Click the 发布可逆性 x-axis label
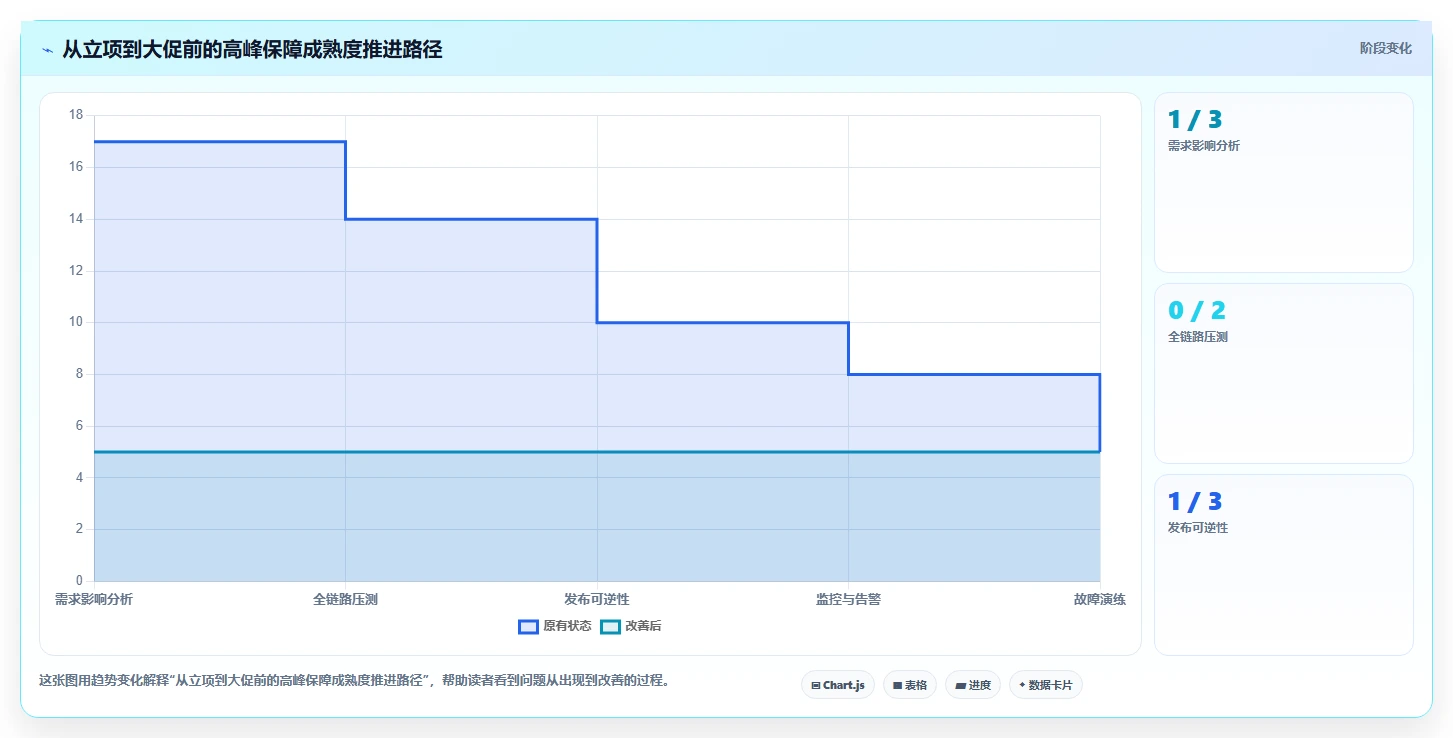Viewport: 1453px width, 738px height. (597, 599)
